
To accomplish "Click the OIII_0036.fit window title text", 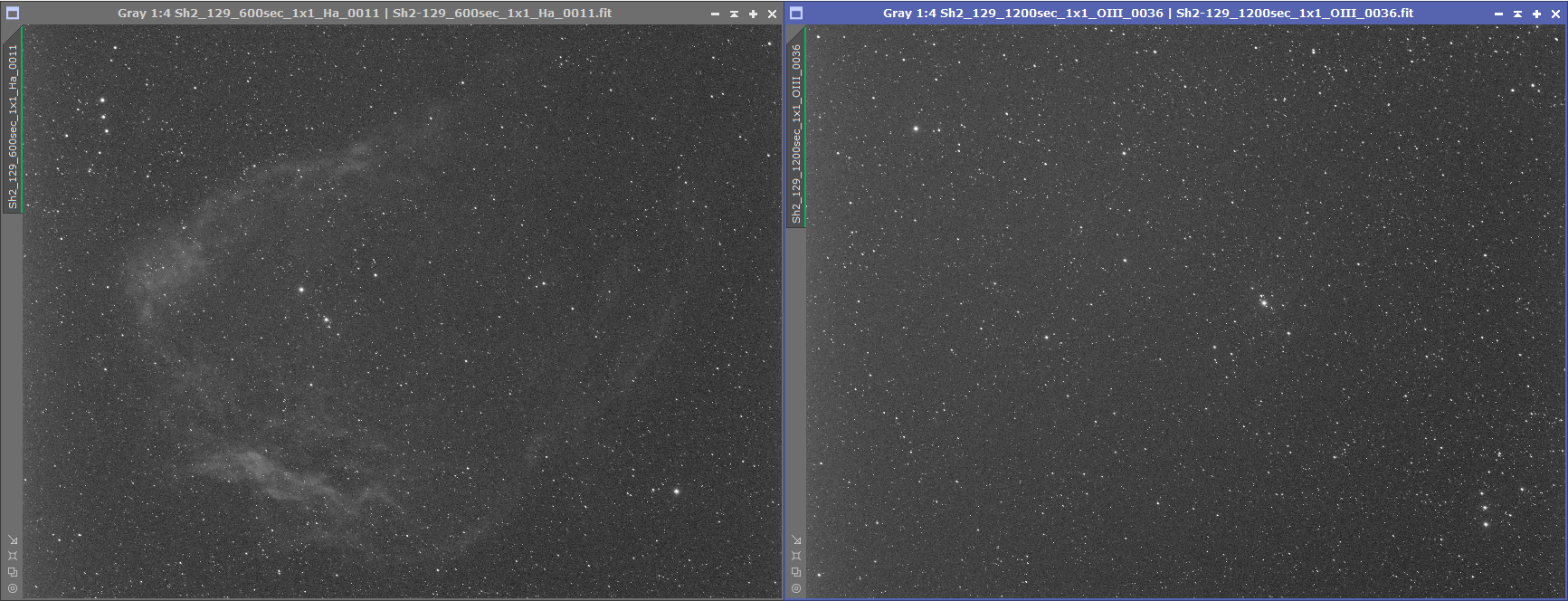I will coord(1148,14).
